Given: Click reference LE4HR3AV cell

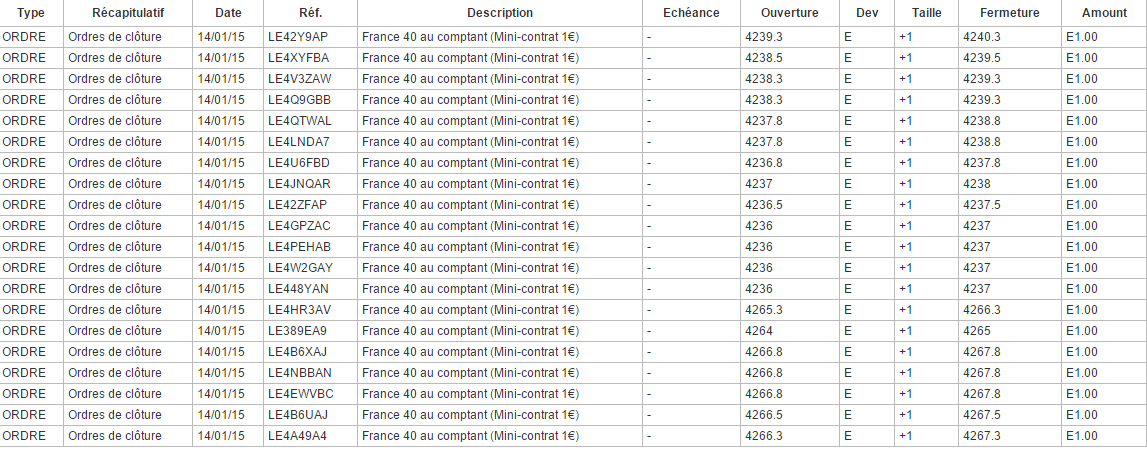Looking at the screenshot, I should click(299, 310).
